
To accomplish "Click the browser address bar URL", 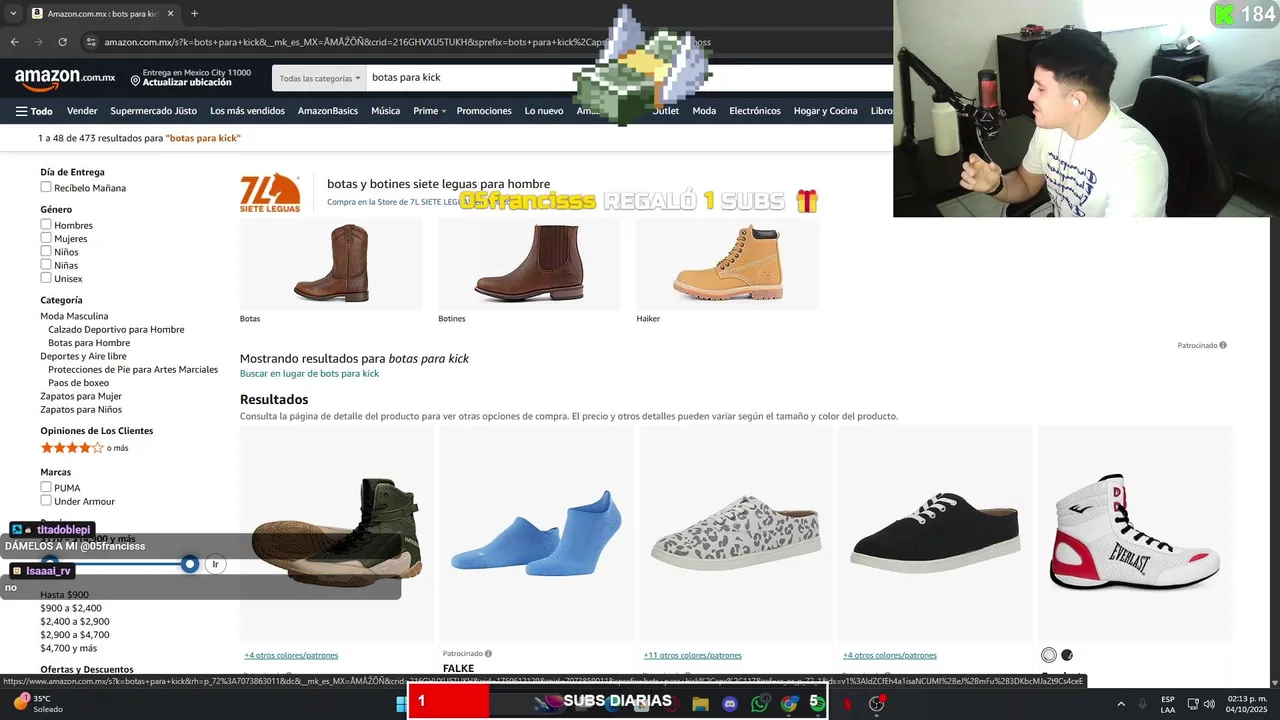I will pos(408,42).
